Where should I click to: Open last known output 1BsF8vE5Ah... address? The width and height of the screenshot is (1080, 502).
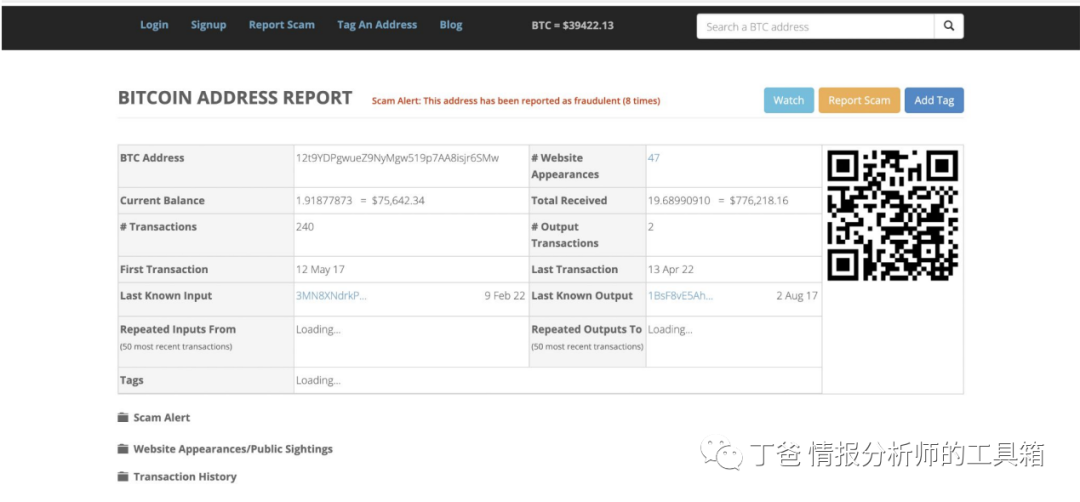tap(681, 295)
